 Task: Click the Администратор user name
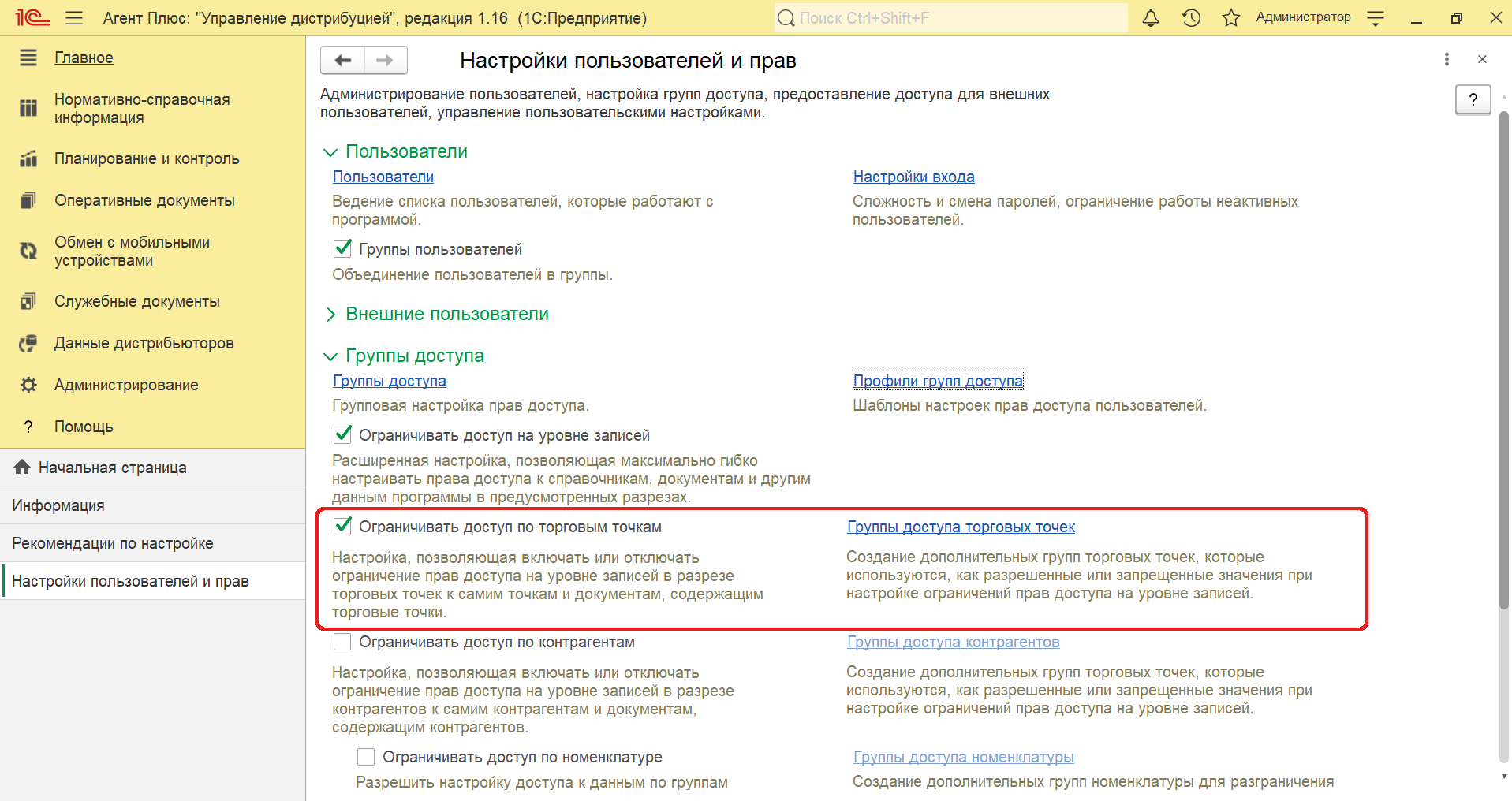coord(1303,17)
